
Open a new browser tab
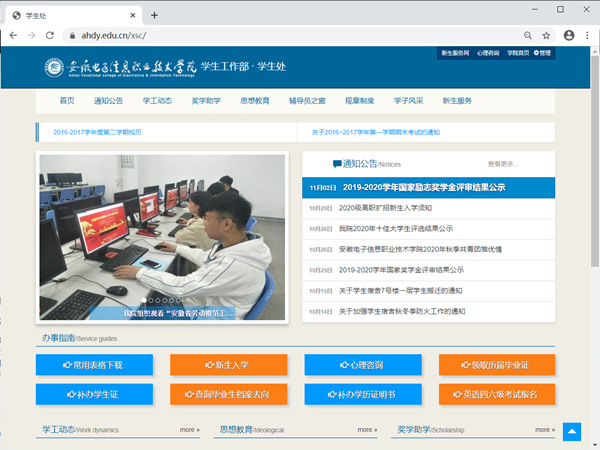[154, 15]
